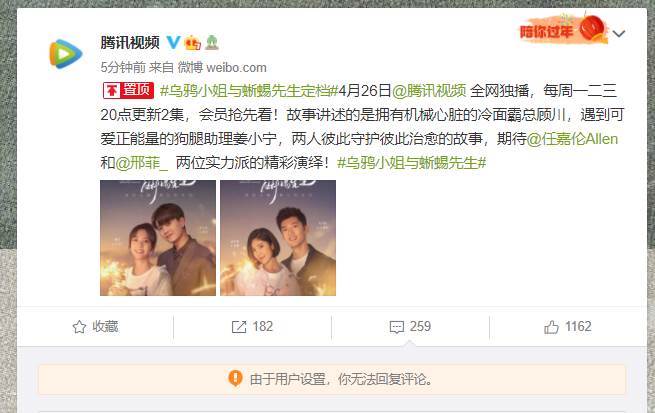The width and height of the screenshot is (655, 413).
Task: Click the star 收藏 favorite icon
Action: click(x=79, y=327)
